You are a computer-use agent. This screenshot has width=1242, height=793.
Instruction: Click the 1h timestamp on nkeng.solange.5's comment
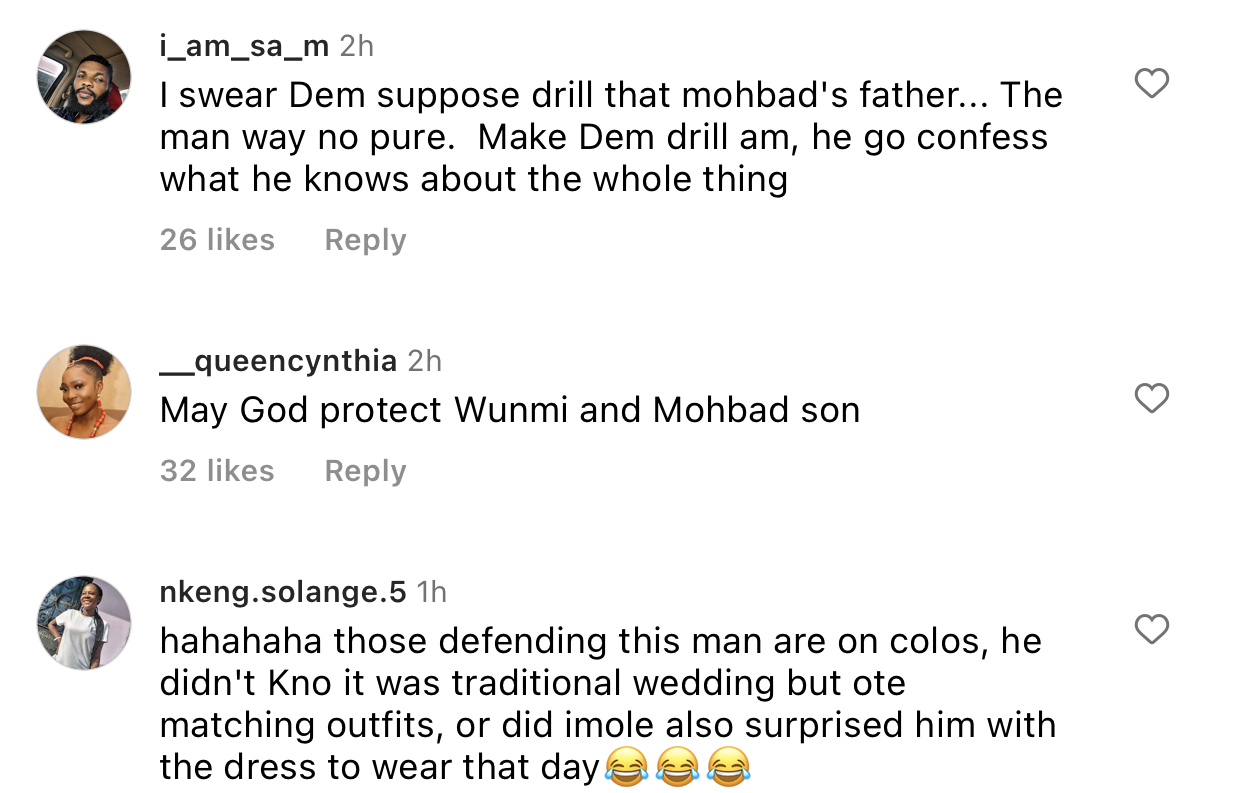click(x=432, y=592)
